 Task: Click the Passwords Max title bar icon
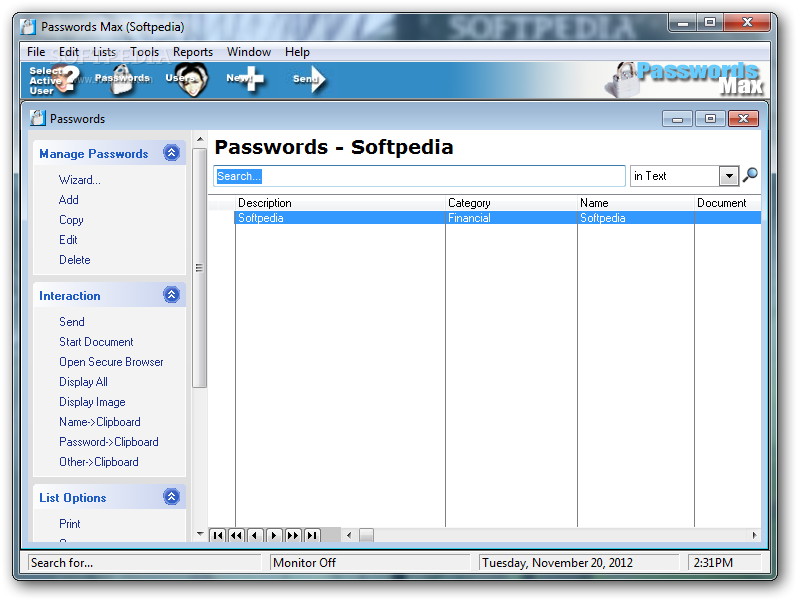coord(28,26)
